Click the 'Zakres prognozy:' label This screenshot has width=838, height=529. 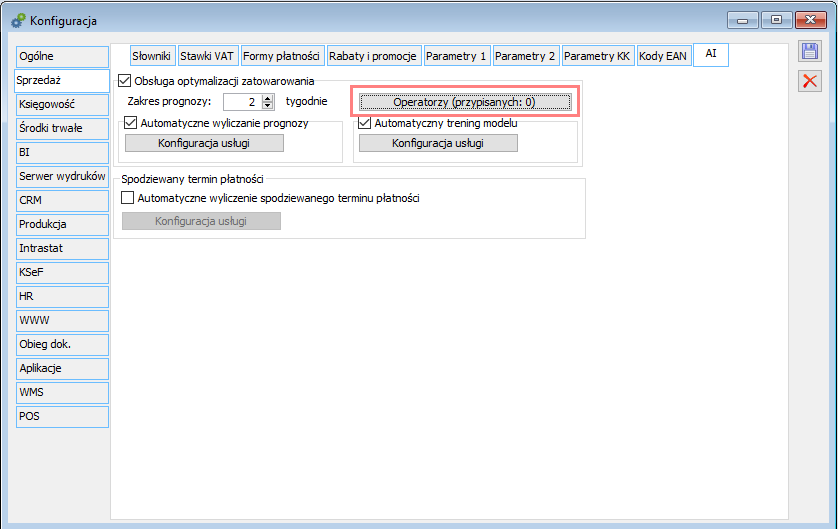click(x=169, y=102)
